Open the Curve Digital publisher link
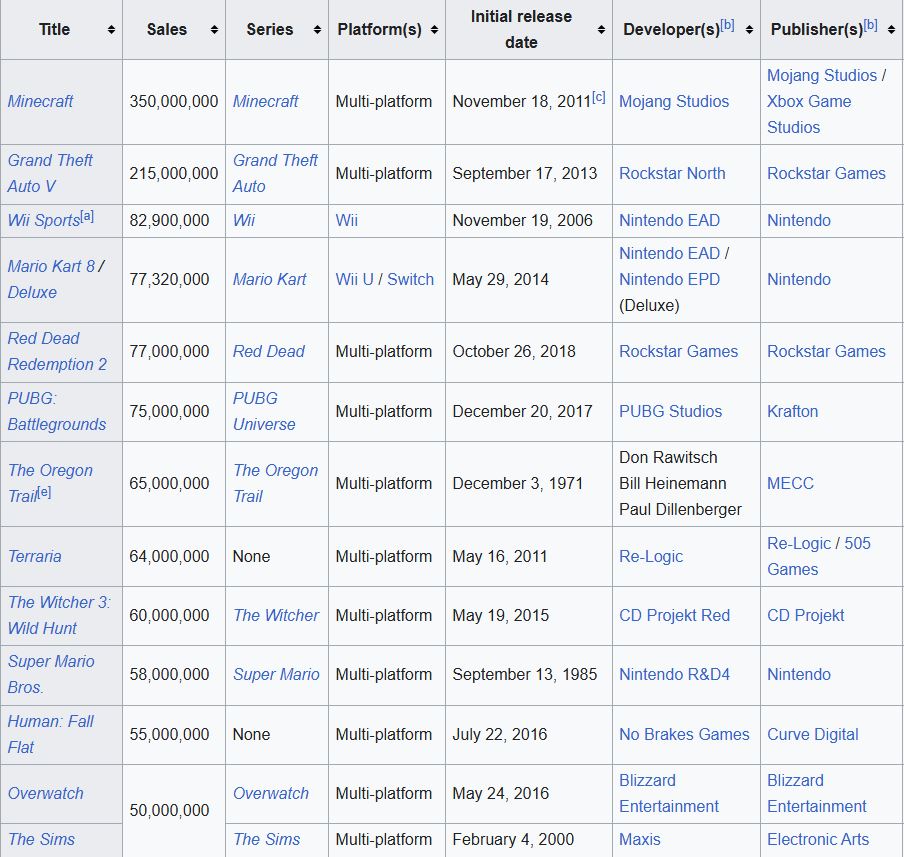Screen dimensions: 904x857 [812, 734]
